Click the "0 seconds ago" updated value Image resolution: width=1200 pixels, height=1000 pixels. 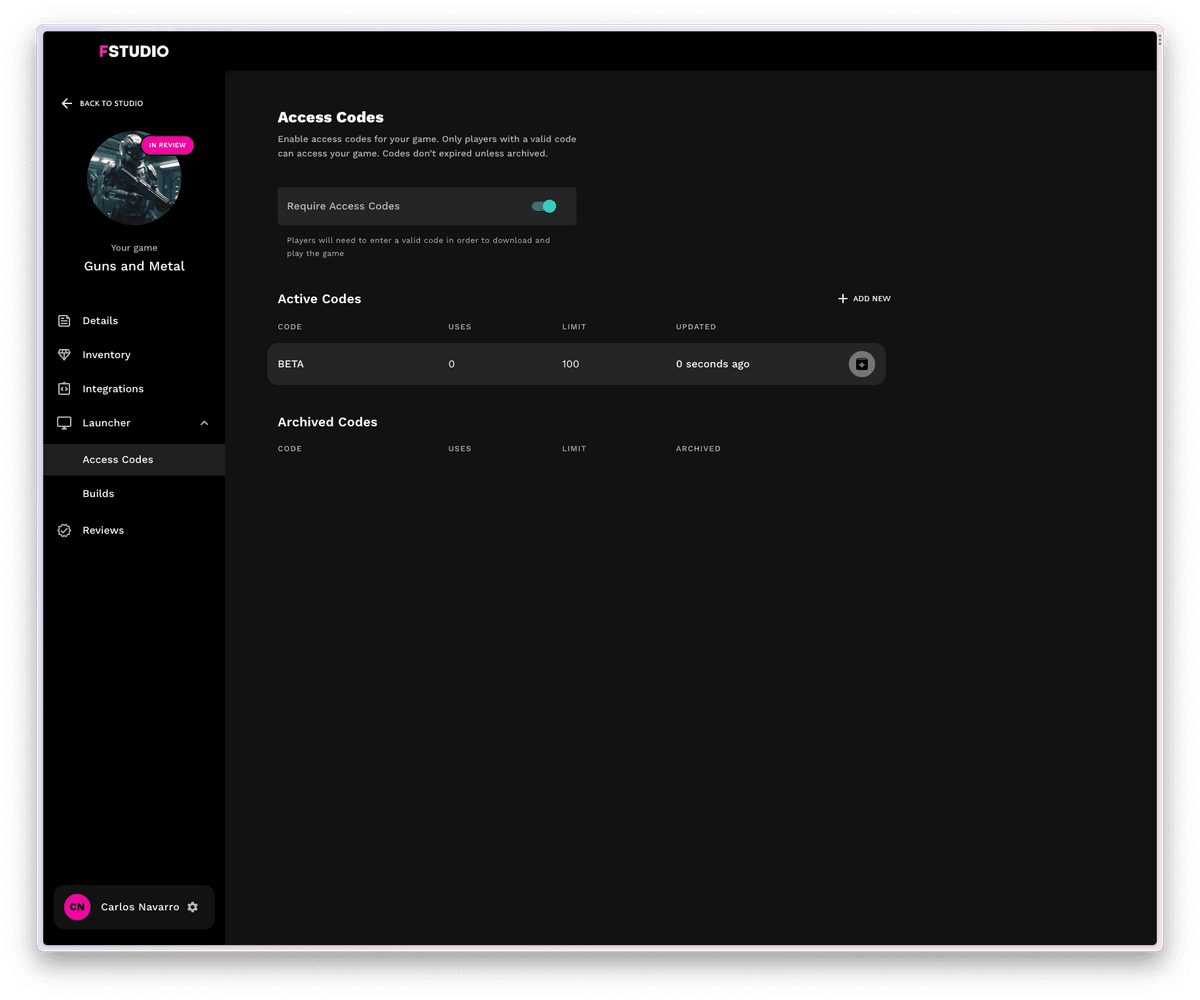click(x=713, y=364)
